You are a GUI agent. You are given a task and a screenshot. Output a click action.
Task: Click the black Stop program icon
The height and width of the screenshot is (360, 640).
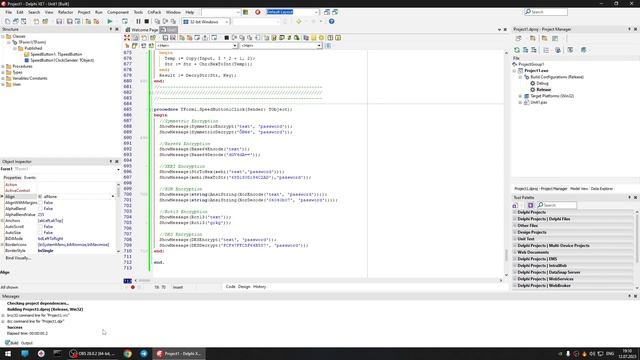click(147, 21)
